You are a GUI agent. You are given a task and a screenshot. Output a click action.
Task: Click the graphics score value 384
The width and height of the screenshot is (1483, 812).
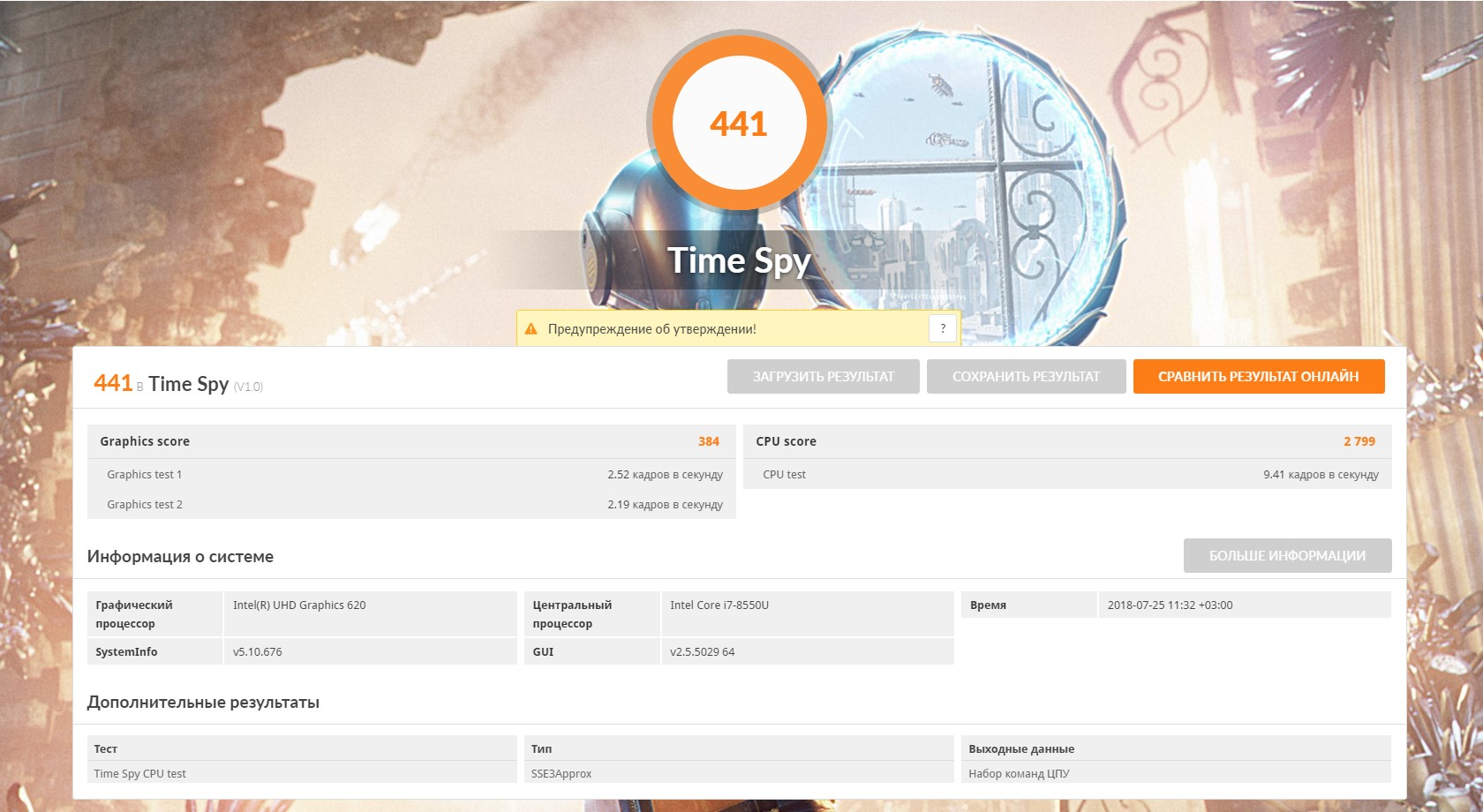coord(709,441)
